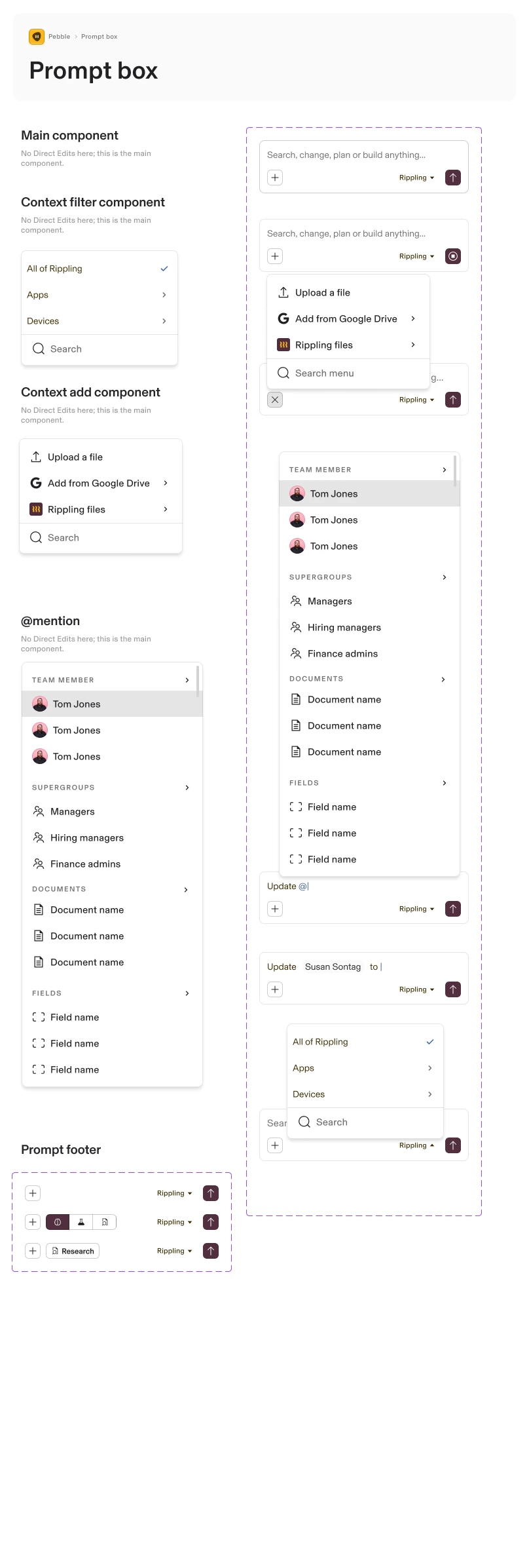Click the Research chip button
This screenshot has height=1568, width=529.
73,1251
